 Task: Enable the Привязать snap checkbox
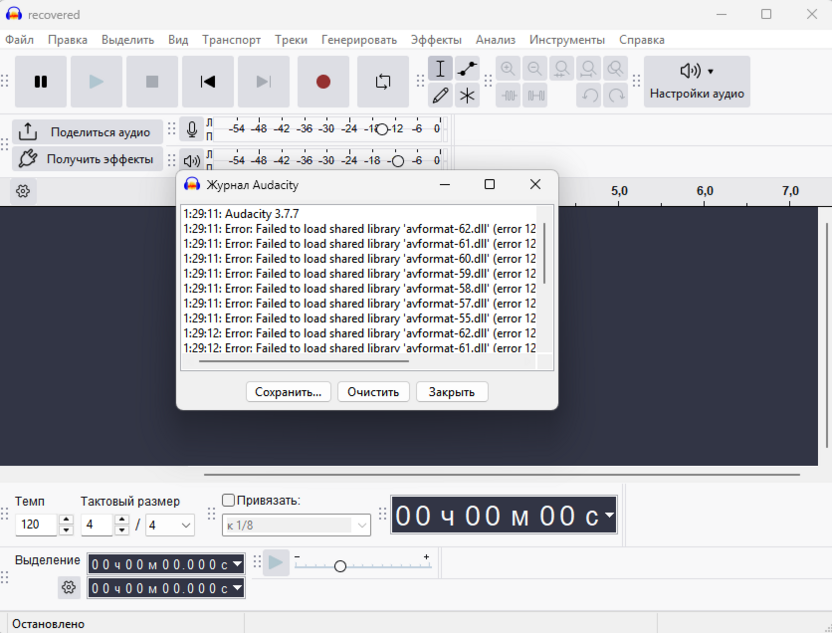pos(228,500)
